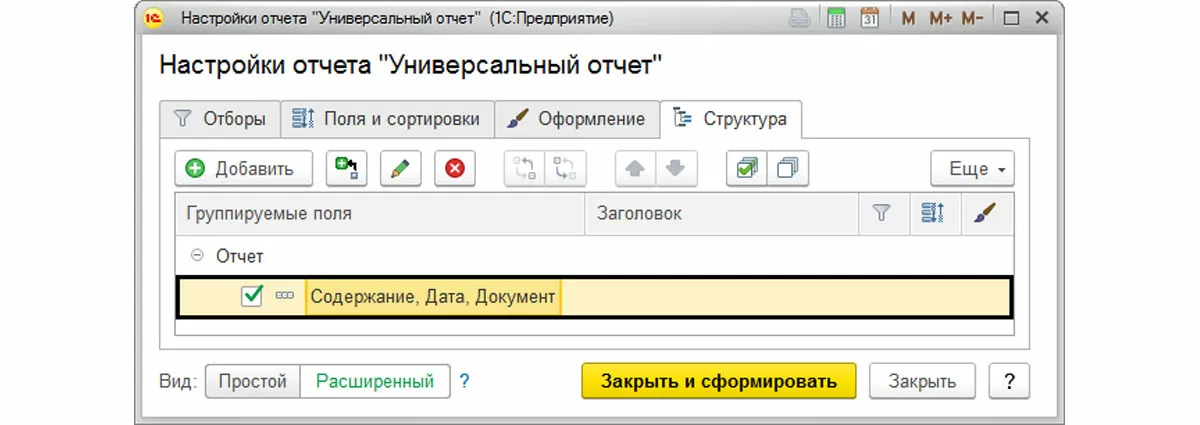
Task: Click the brush formatting column header
Action: [985, 213]
